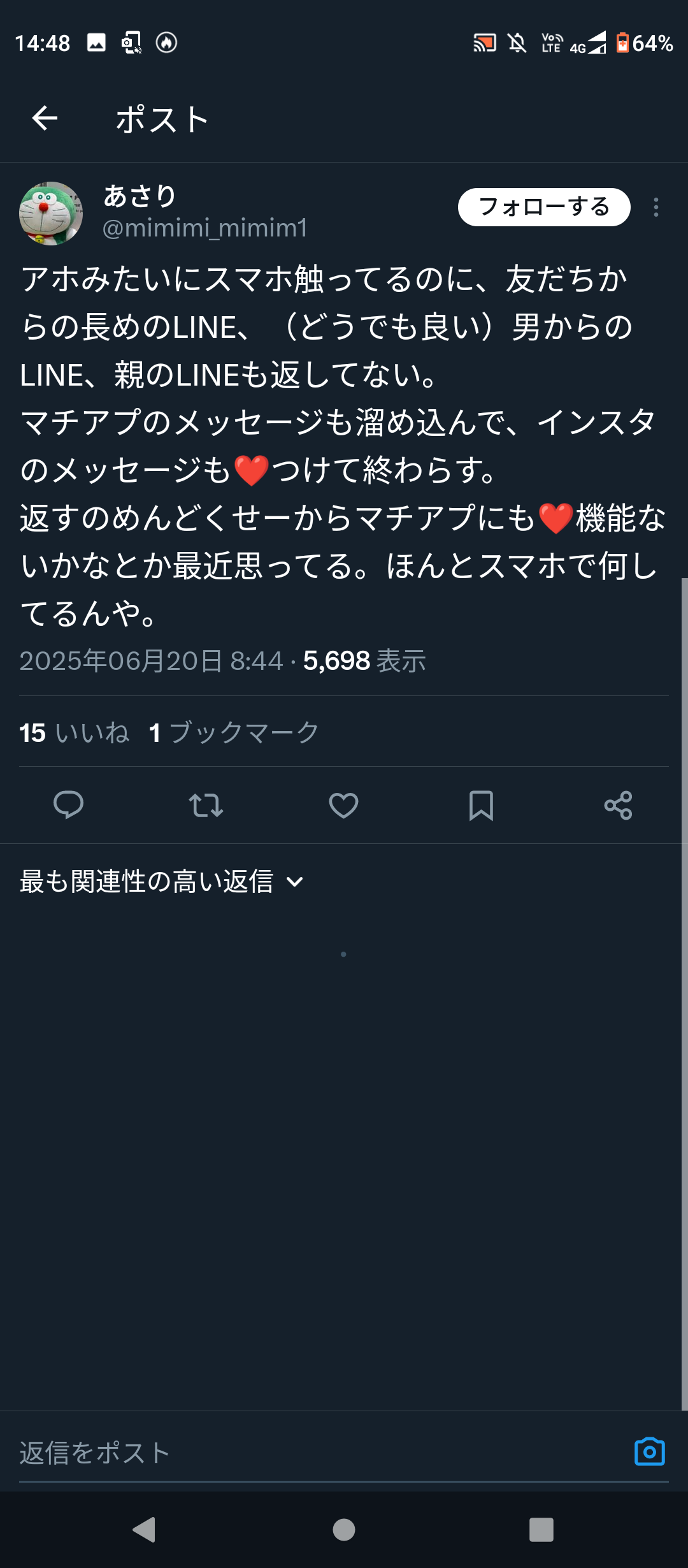
Task: Open あさり's Doraemon profile picture
Action: (51, 214)
